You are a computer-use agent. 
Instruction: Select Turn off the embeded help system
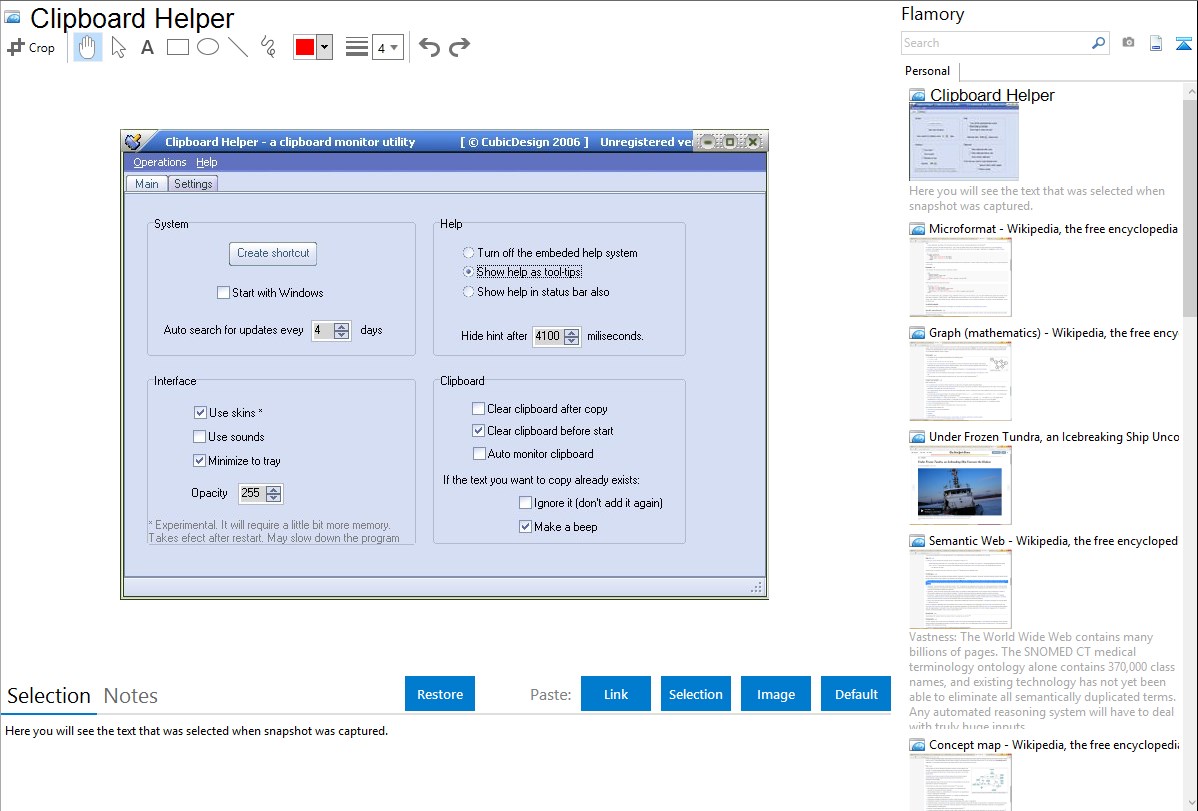tap(468, 253)
